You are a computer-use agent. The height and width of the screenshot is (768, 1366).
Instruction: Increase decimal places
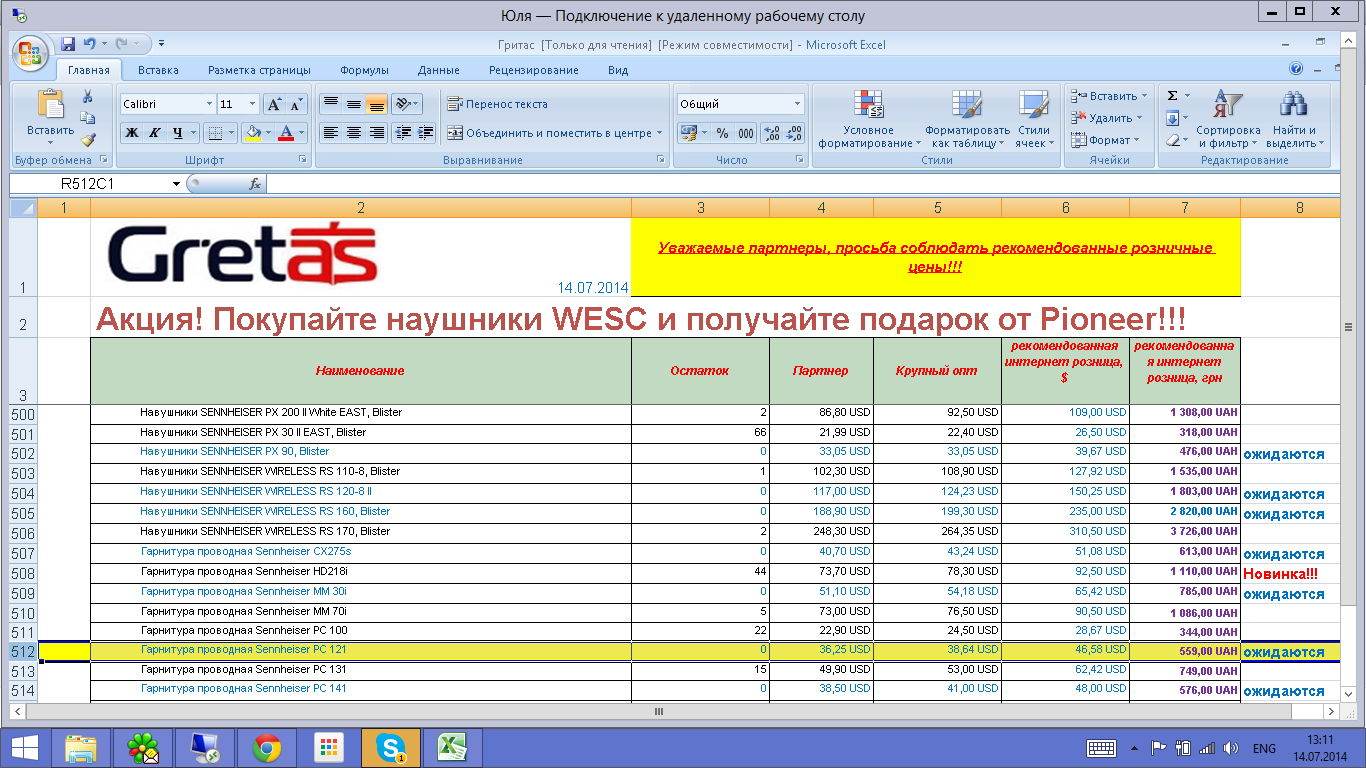point(772,133)
